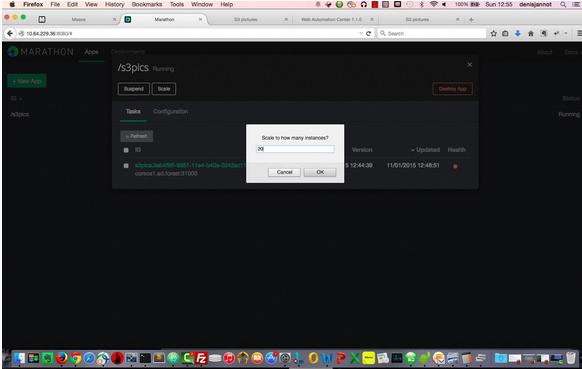Image resolution: width=582 pixels, height=369 pixels.
Task: Close the /s3pics app panel
Action: [470, 65]
